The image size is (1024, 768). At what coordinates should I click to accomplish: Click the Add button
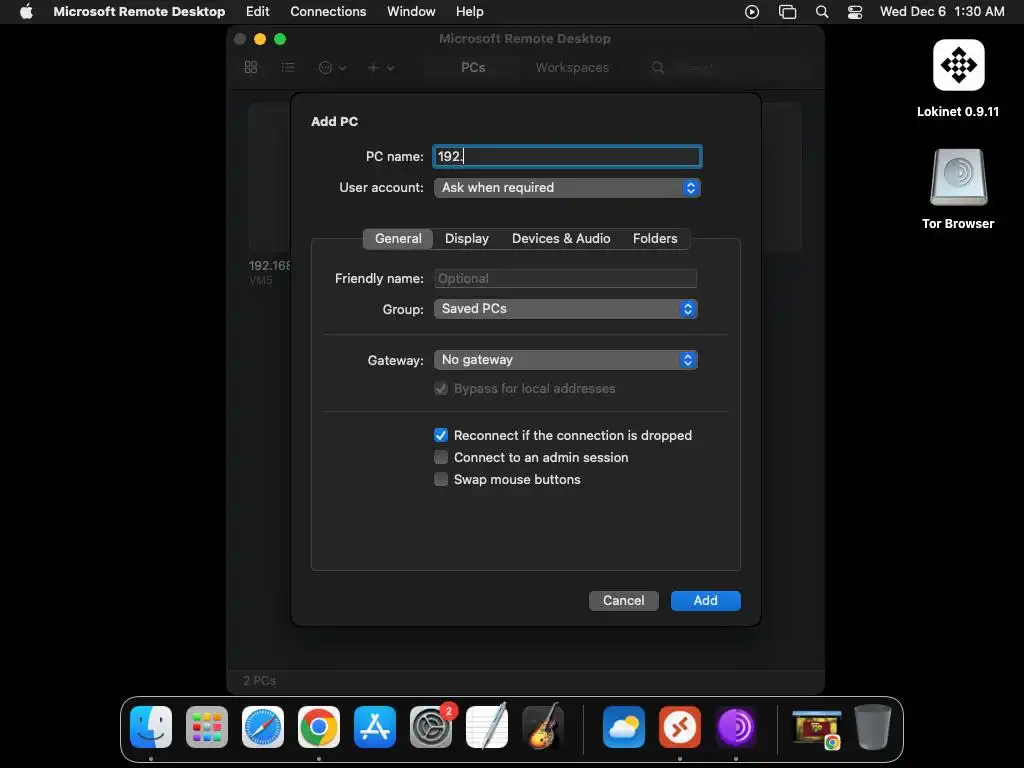pyautogui.click(x=705, y=601)
